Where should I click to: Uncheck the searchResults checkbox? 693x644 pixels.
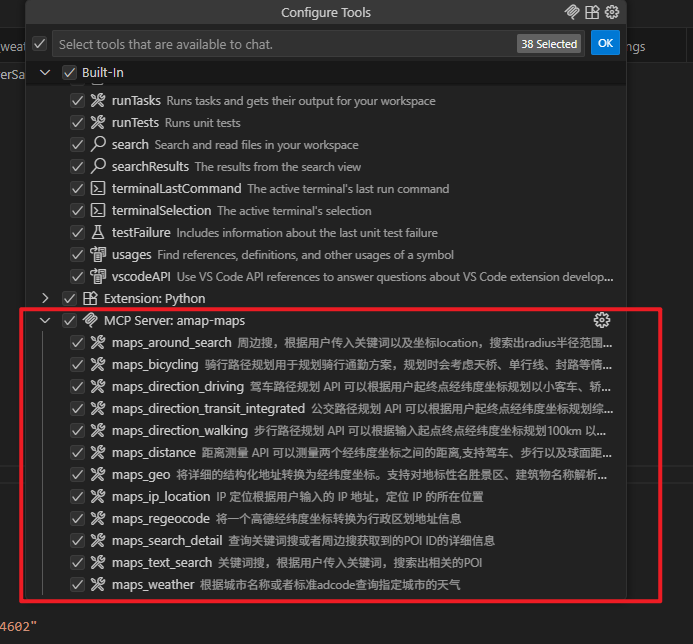[77, 167]
